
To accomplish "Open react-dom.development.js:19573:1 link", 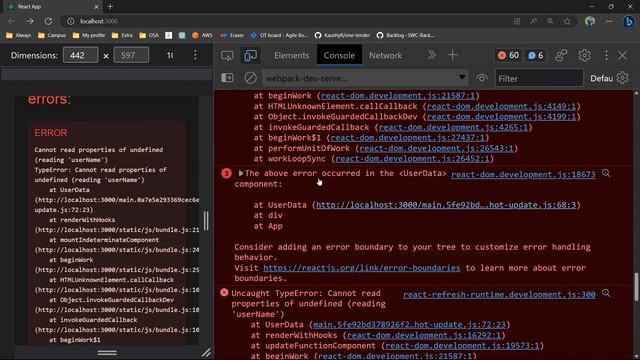I will point(462,346).
